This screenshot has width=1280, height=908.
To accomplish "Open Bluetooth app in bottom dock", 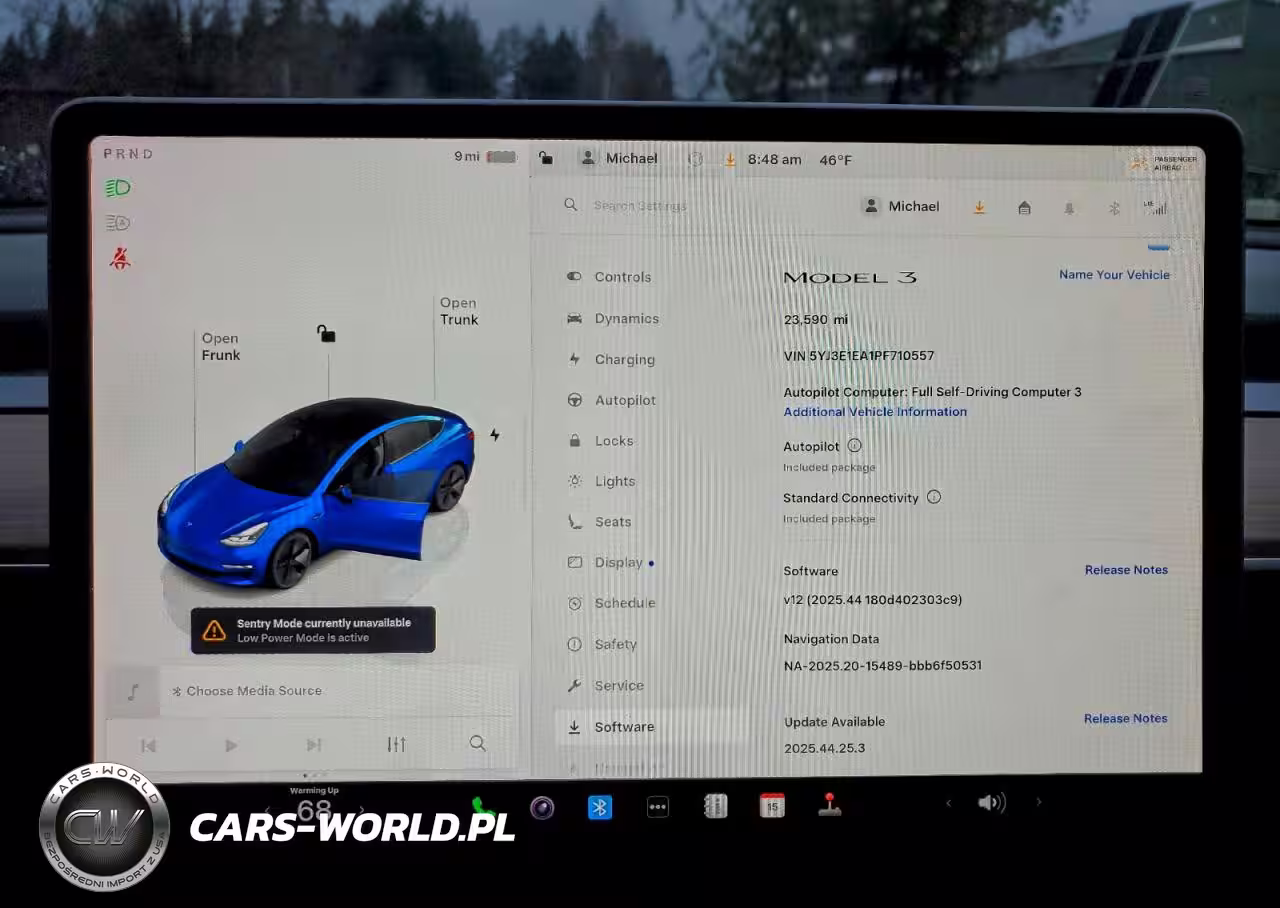I will pos(599,807).
